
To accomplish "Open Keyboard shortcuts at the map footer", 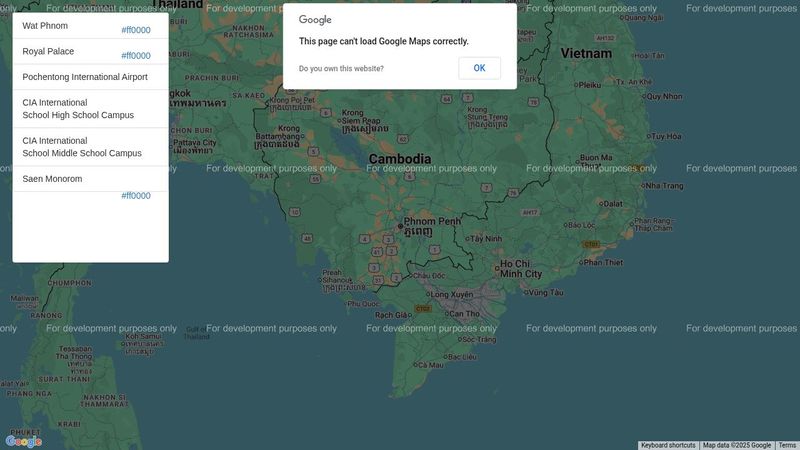I will pyautogui.click(x=668, y=445).
